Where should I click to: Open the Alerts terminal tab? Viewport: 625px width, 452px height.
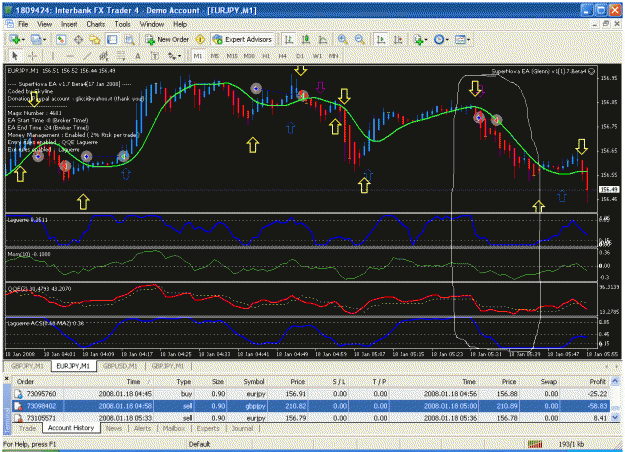pos(142,428)
